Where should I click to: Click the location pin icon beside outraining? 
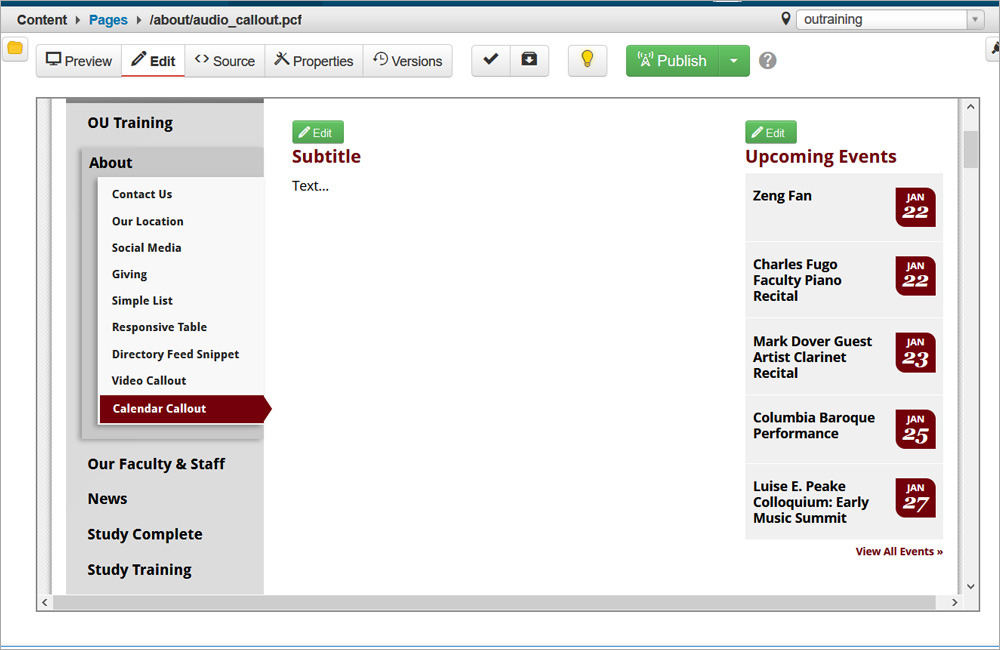(x=786, y=18)
